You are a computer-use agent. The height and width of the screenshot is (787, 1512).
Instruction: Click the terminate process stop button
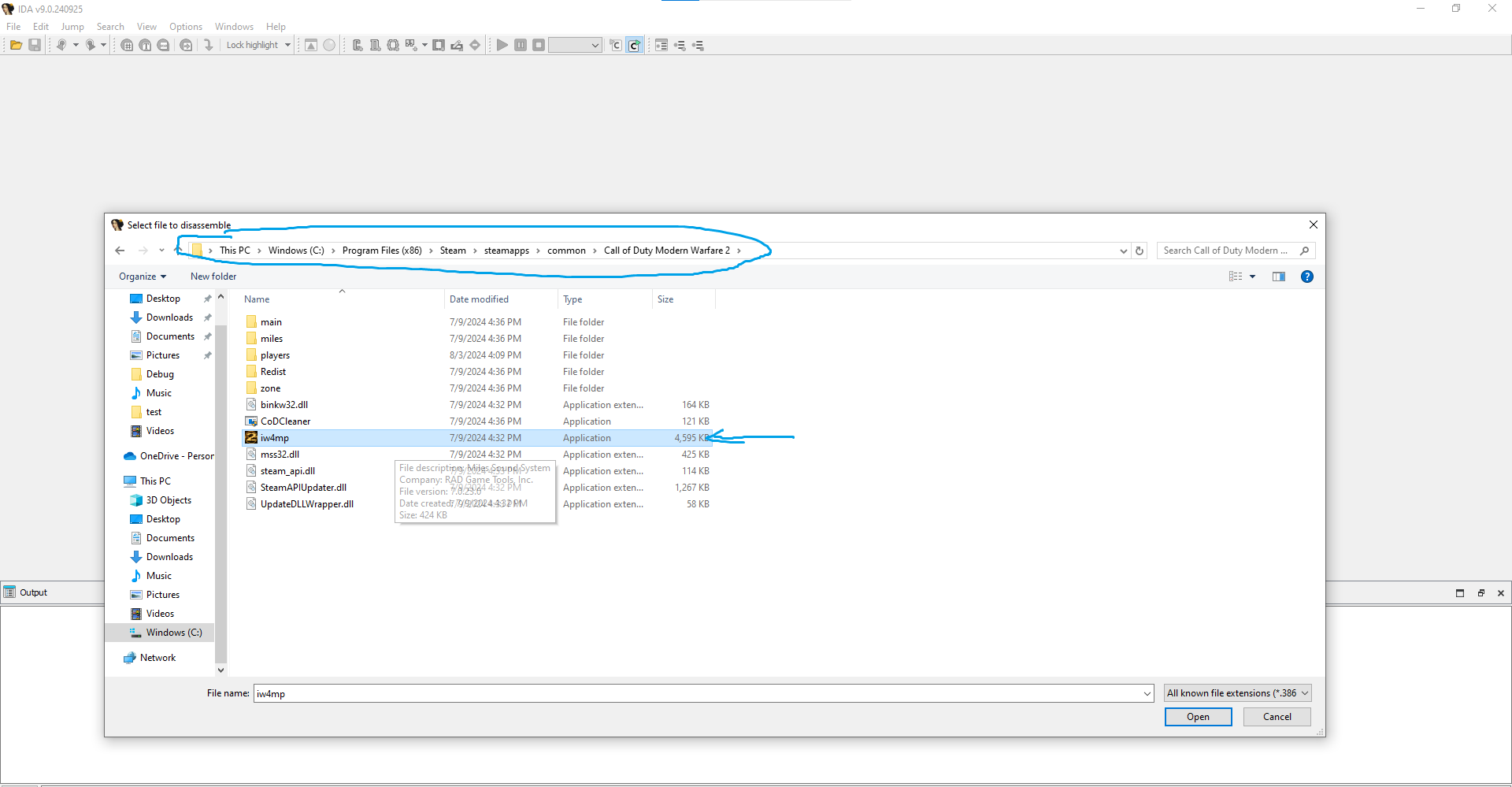click(539, 45)
